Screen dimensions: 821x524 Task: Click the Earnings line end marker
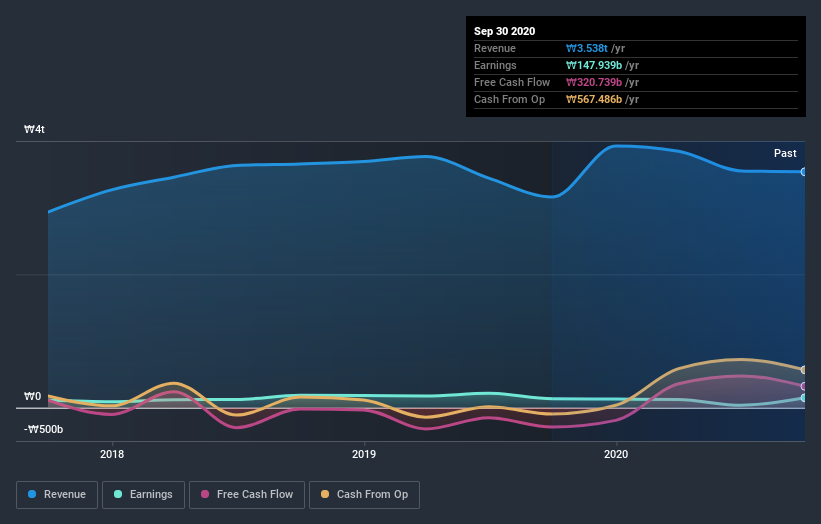point(804,398)
